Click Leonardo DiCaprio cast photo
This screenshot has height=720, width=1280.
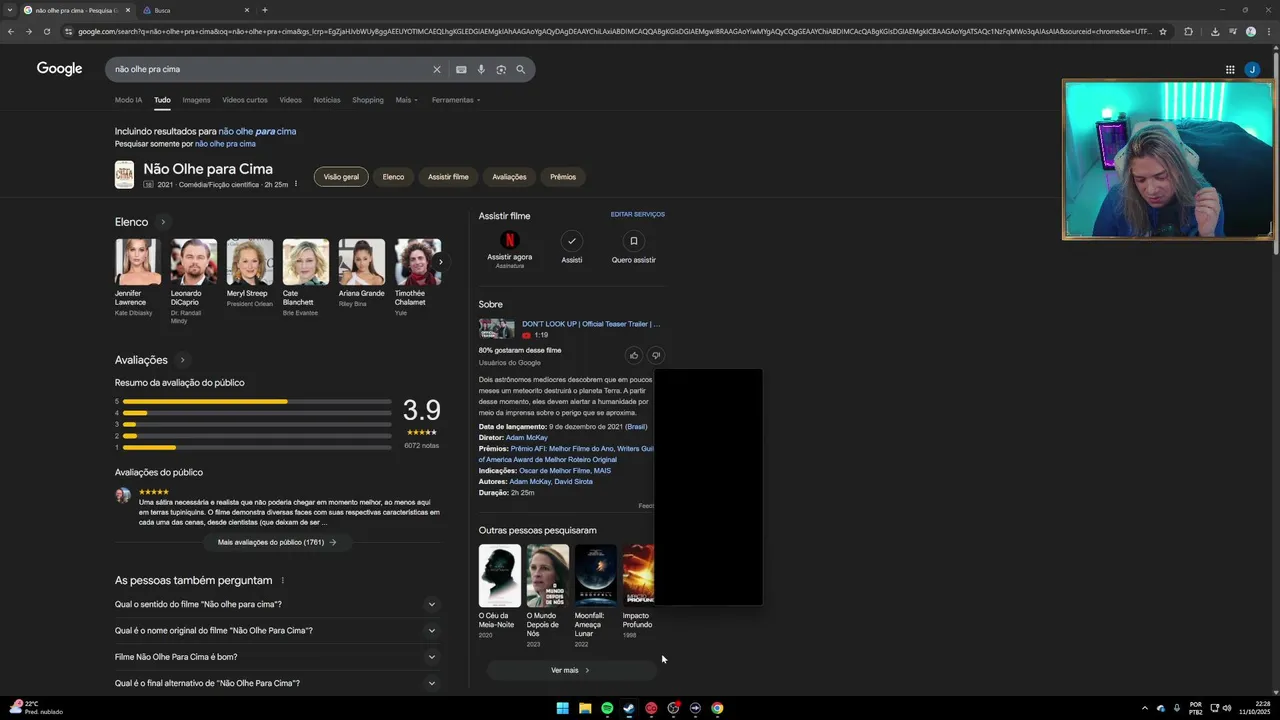(194, 262)
